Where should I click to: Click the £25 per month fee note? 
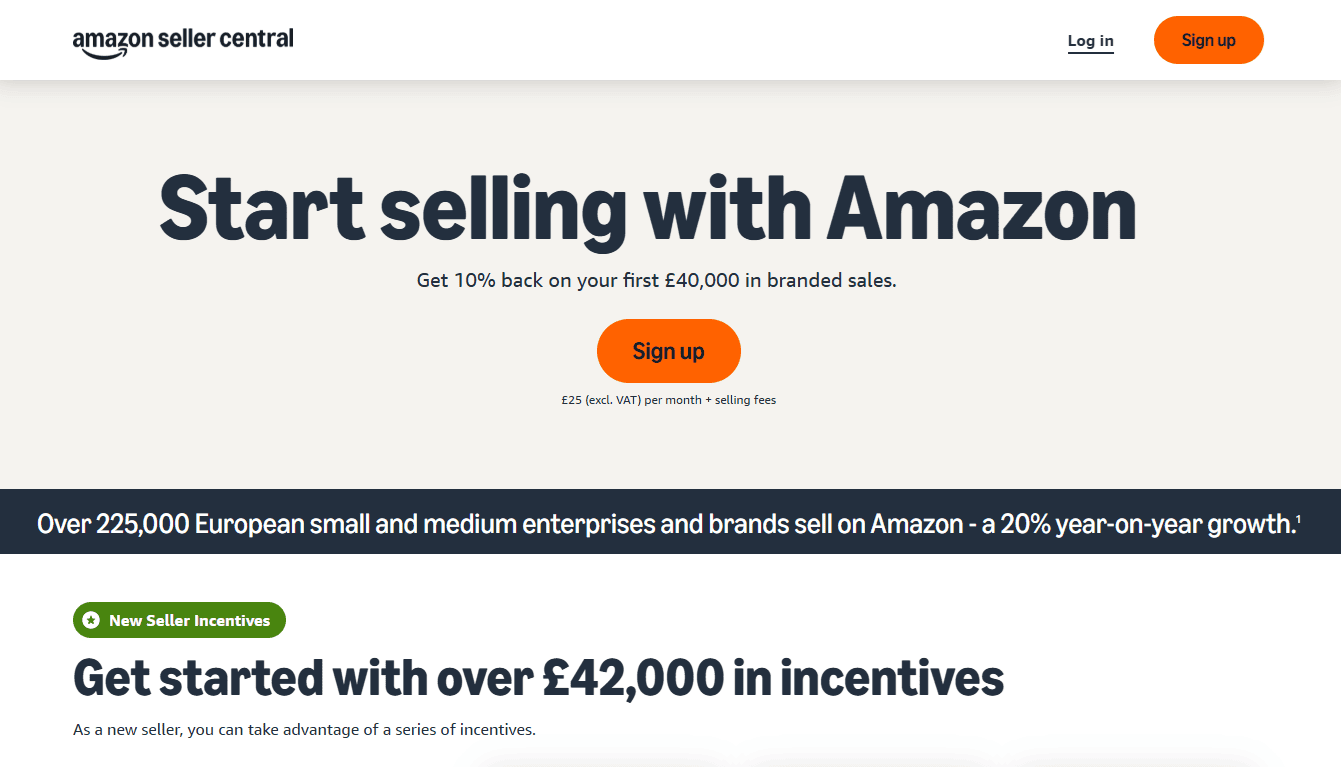[x=668, y=400]
